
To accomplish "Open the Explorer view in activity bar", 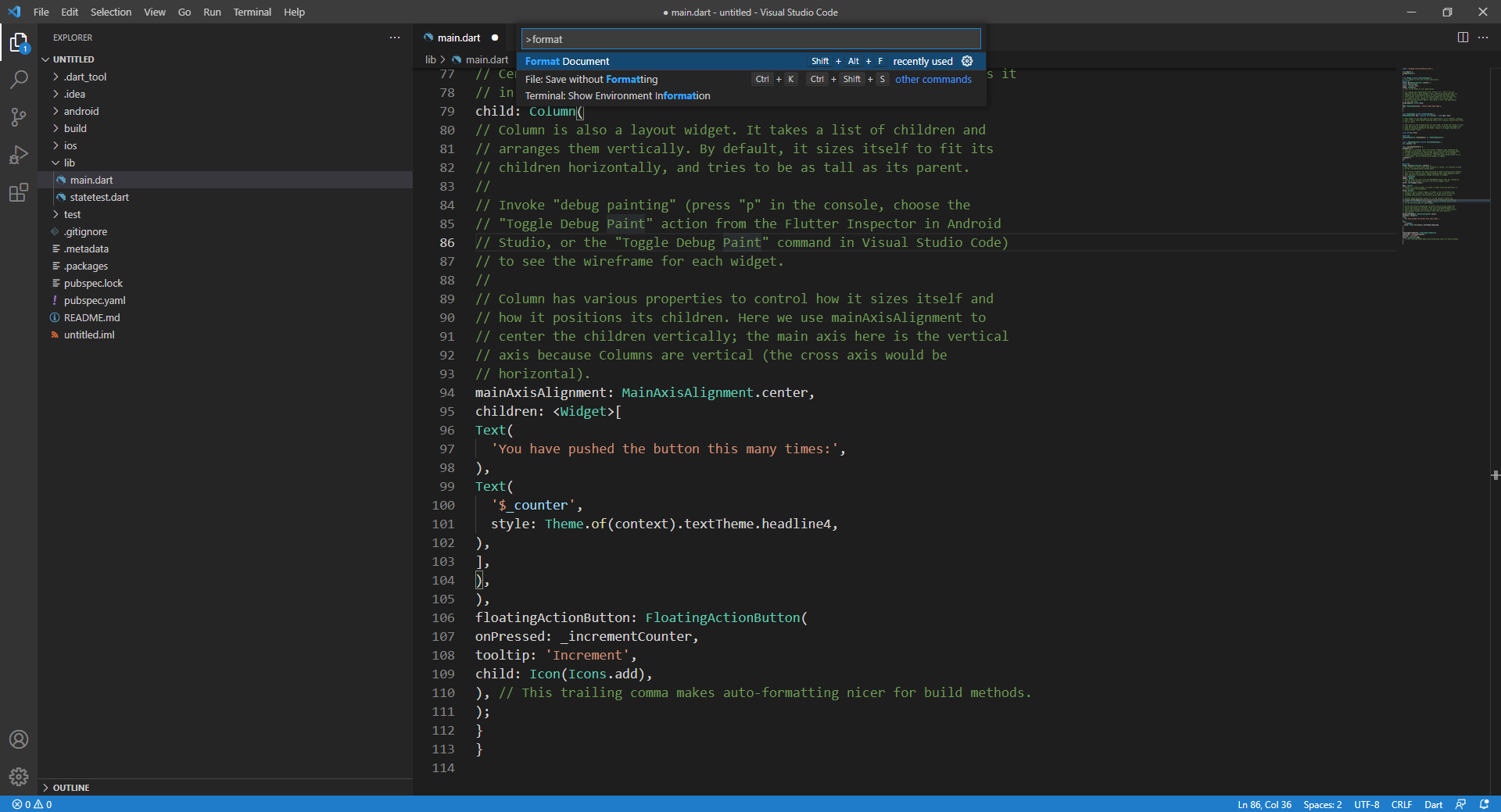I will pyautogui.click(x=19, y=42).
